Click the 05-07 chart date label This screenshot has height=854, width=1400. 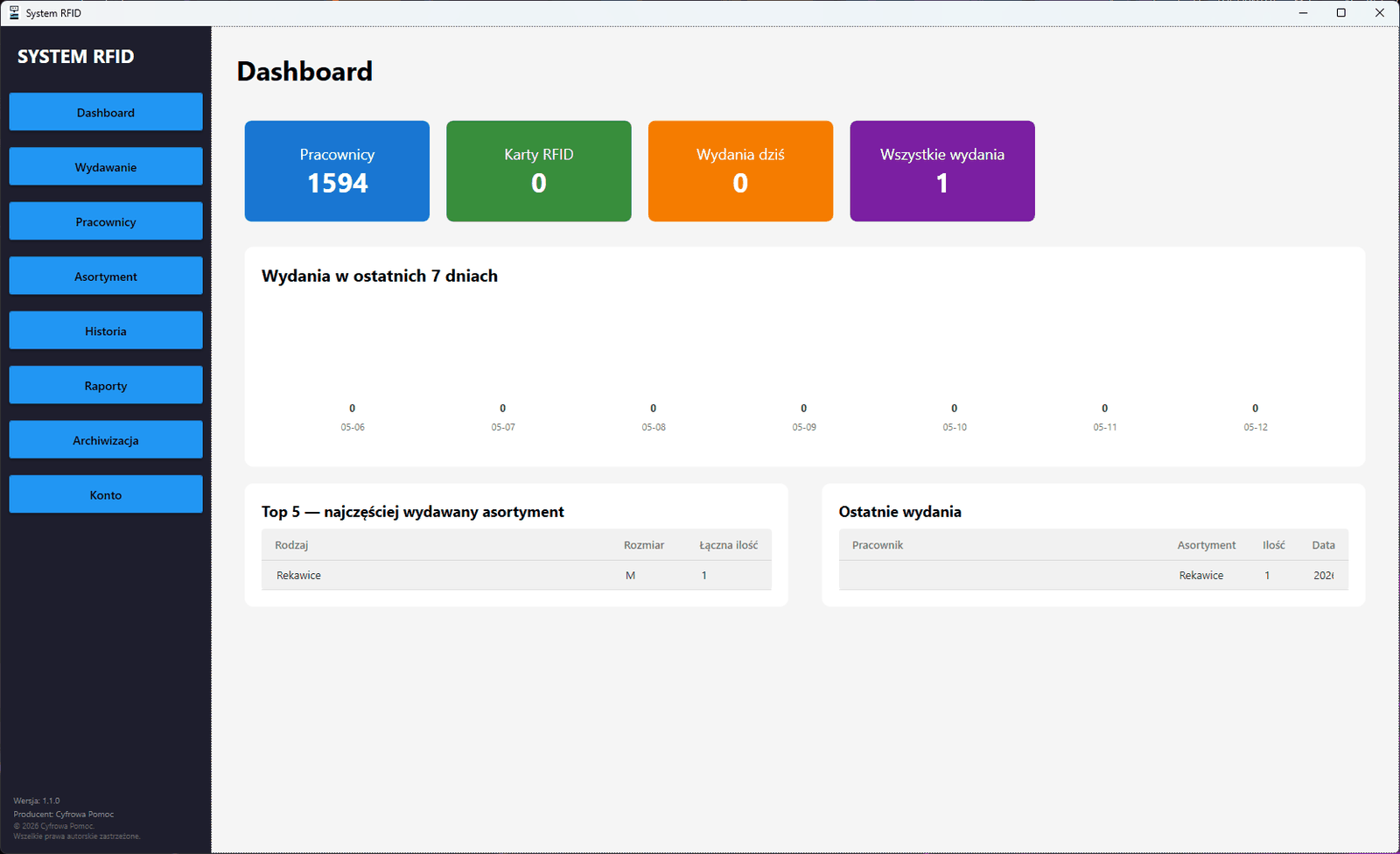[503, 427]
